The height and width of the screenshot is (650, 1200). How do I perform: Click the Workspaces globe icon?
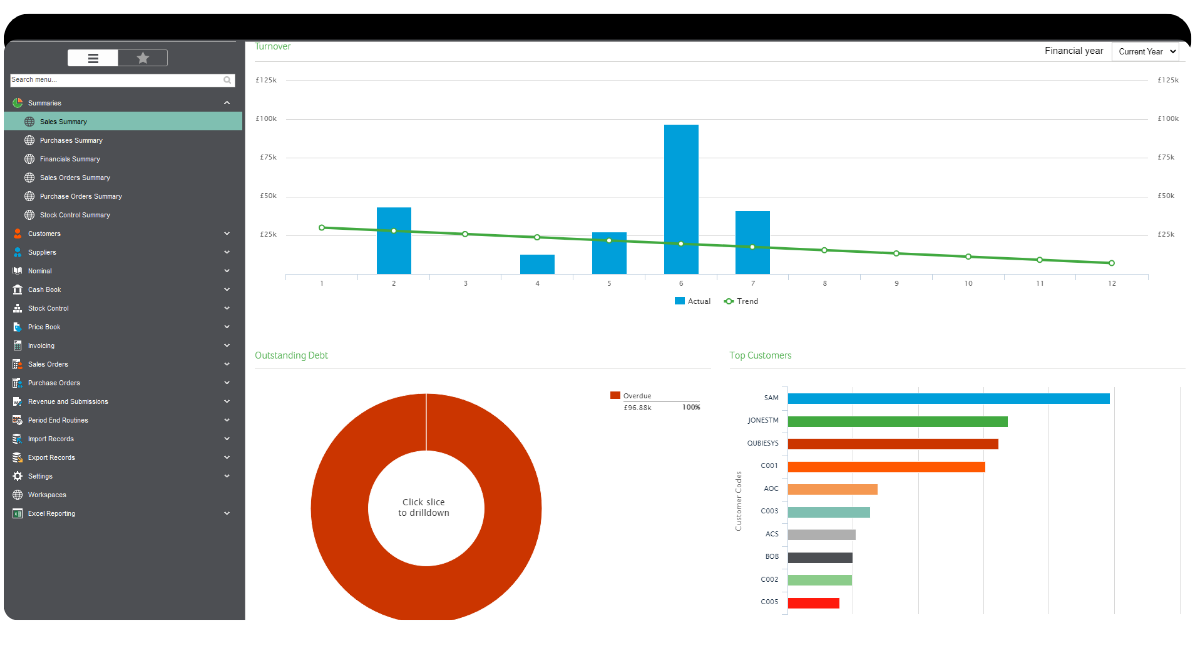(17, 495)
